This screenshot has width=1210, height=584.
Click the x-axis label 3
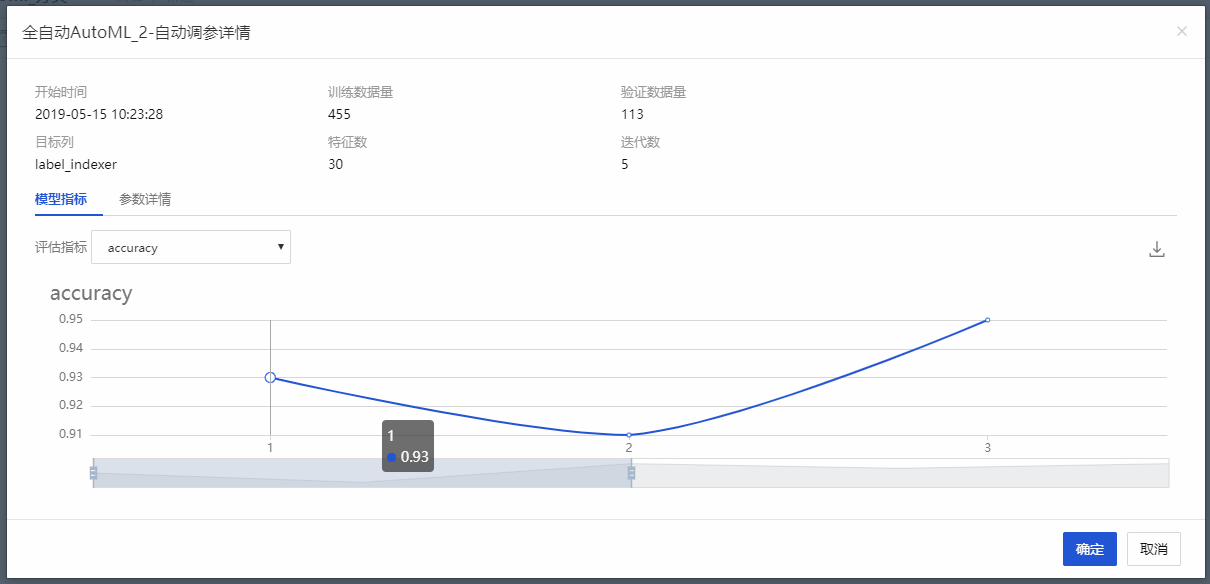[x=987, y=447]
